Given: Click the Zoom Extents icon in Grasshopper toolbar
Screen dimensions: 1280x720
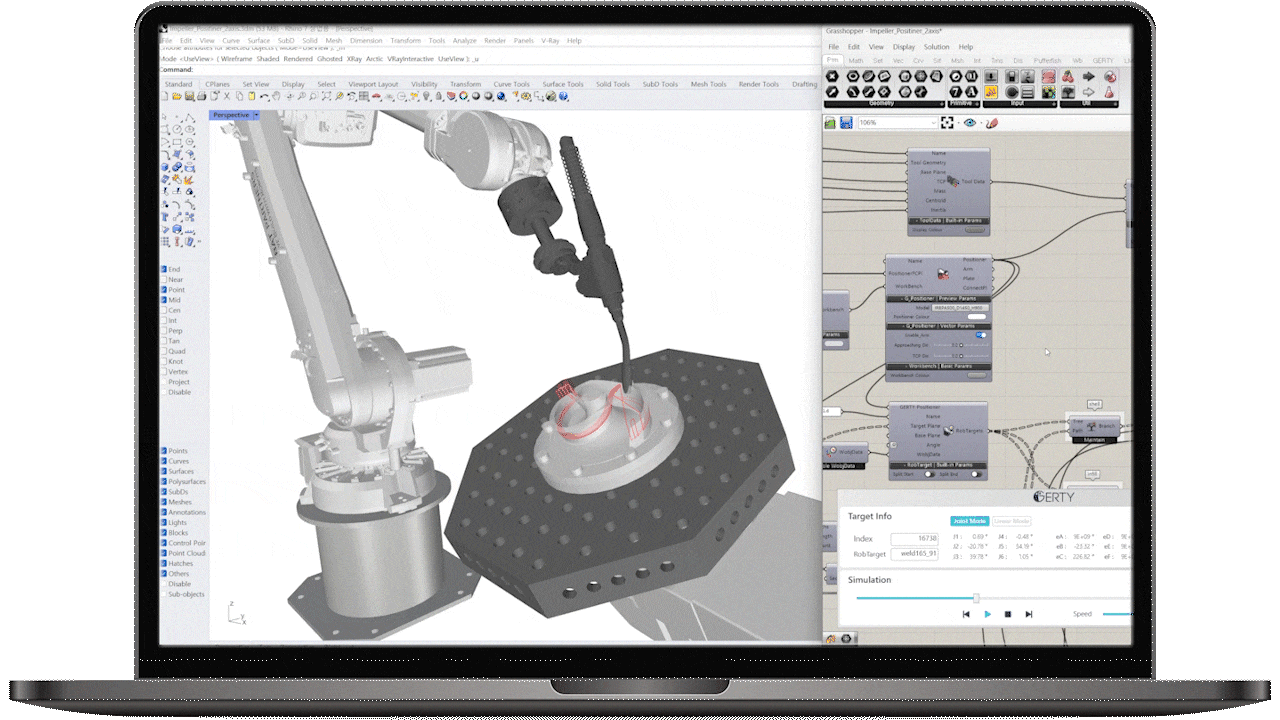Looking at the screenshot, I should click(947, 122).
